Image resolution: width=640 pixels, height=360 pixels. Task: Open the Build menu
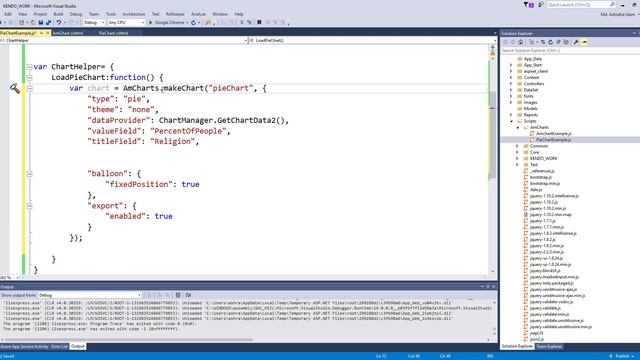58,14
